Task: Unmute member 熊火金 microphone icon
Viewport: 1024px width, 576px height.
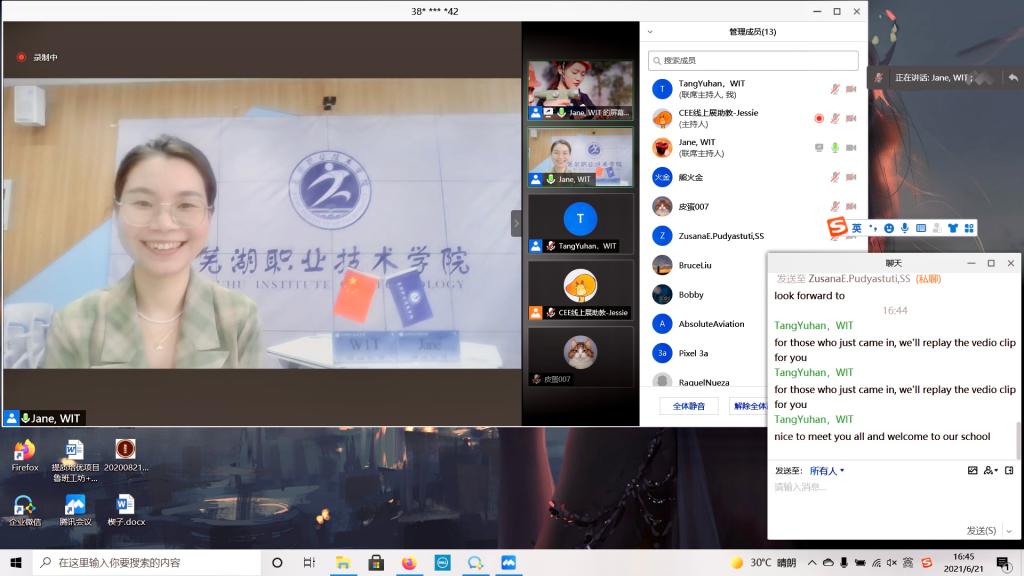Action: [x=835, y=177]
